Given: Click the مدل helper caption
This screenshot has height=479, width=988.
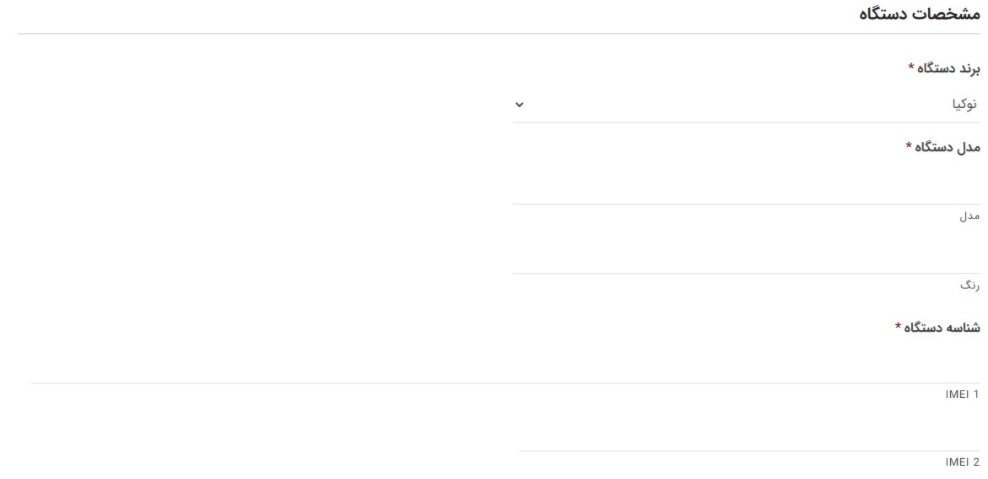Looking at the screenshot, I should click(x=968, y=216).
